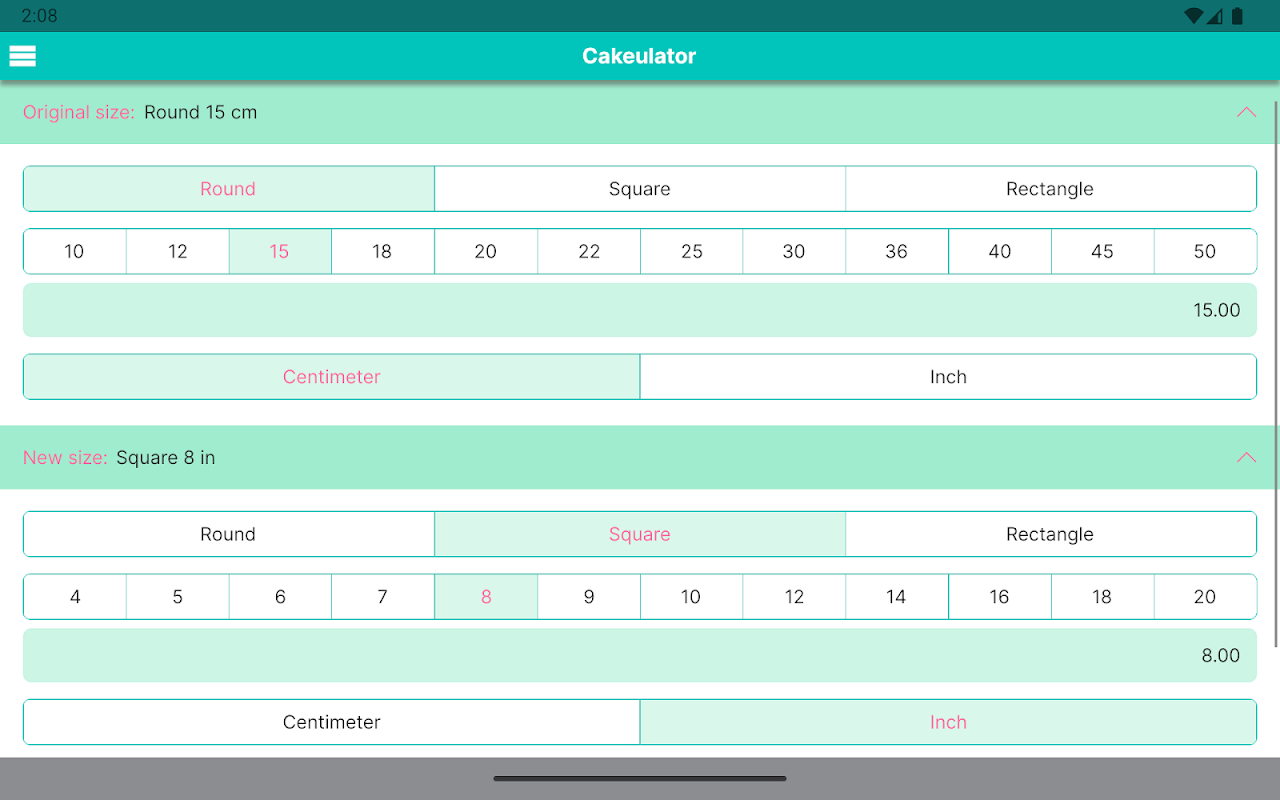Choose Centimeter unit for new size
The image size is (1280, 800).
[x=332, y=722]
